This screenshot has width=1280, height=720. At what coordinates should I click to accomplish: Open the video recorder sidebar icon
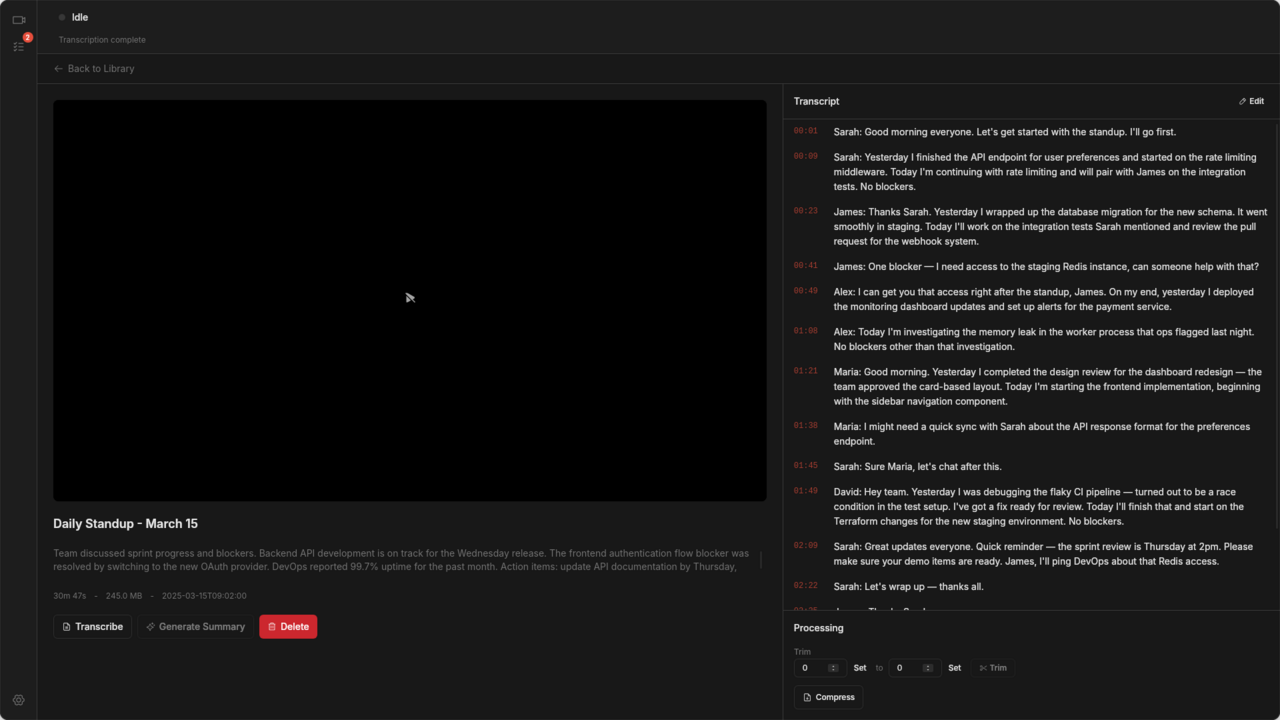pos(19,19)
